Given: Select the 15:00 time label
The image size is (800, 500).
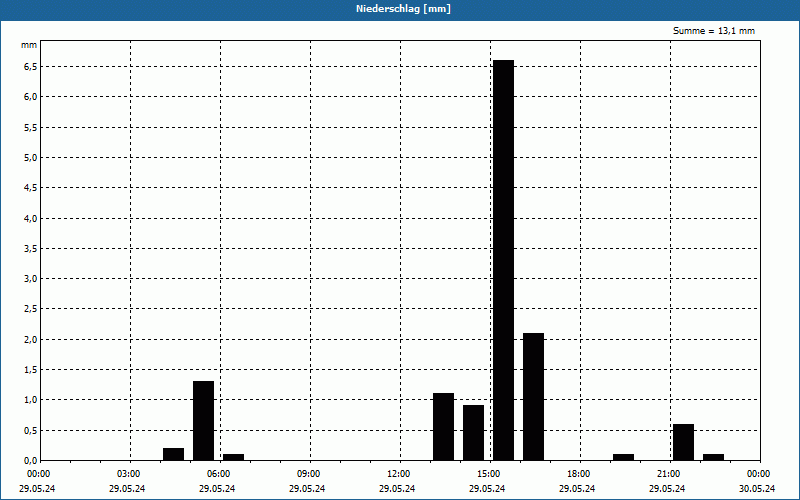Looking at the screenshot, I should pyautogui.click(x=488, y=474).
